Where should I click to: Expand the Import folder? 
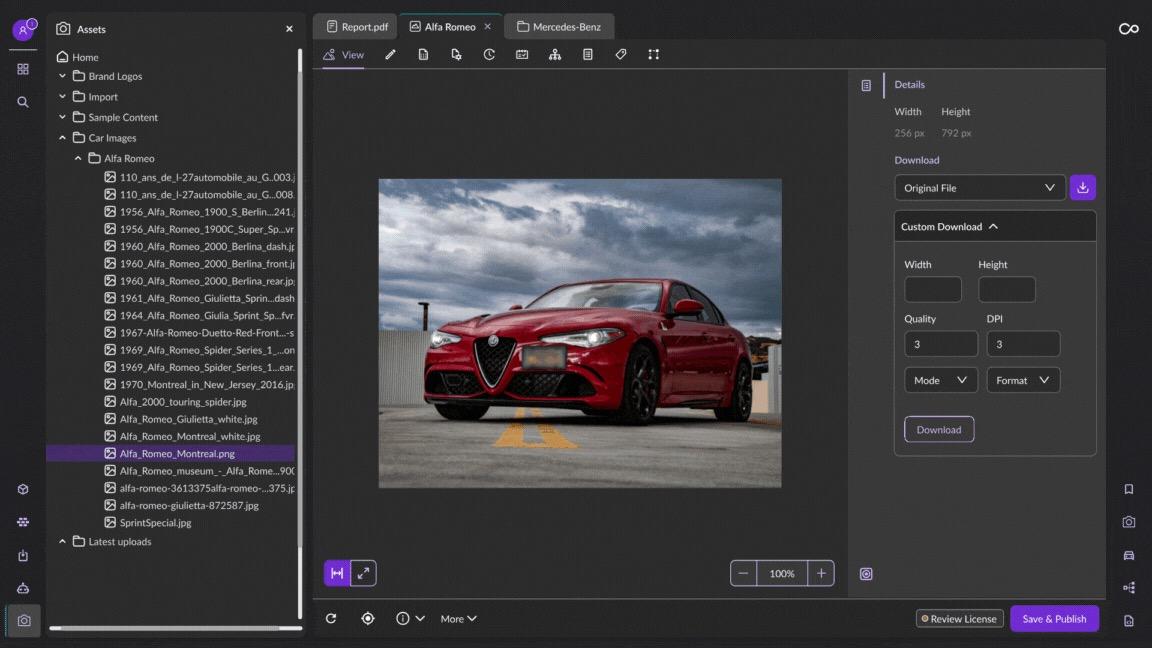coord(62,96)
